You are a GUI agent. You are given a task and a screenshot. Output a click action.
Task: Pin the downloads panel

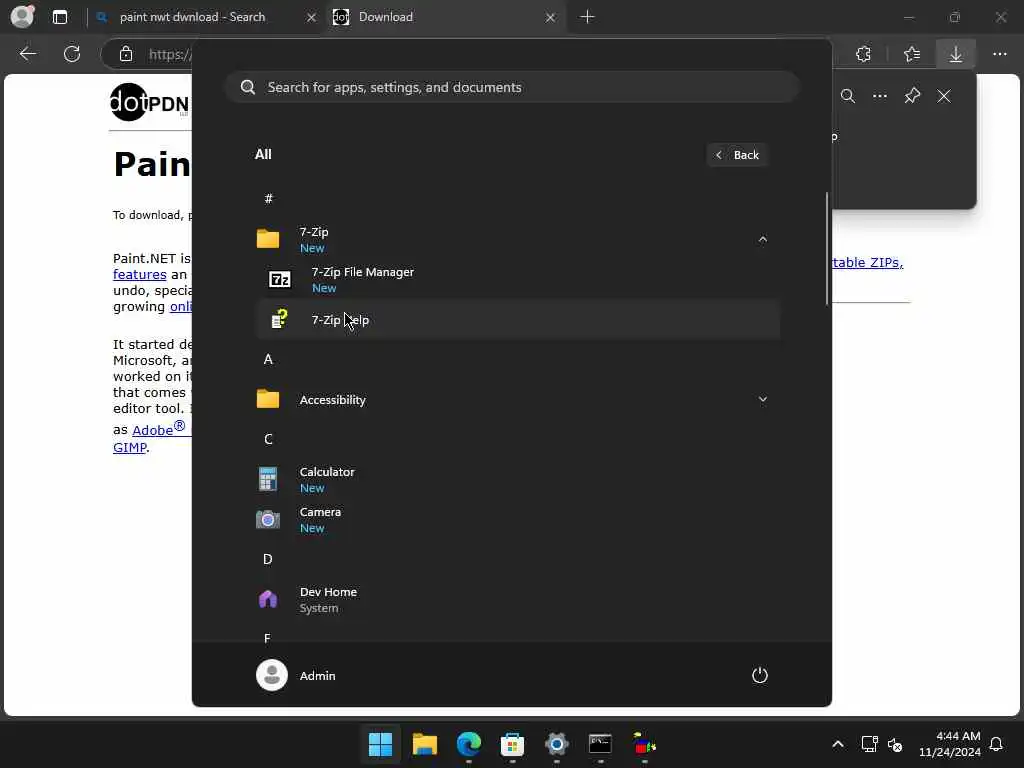pos(912,97)
